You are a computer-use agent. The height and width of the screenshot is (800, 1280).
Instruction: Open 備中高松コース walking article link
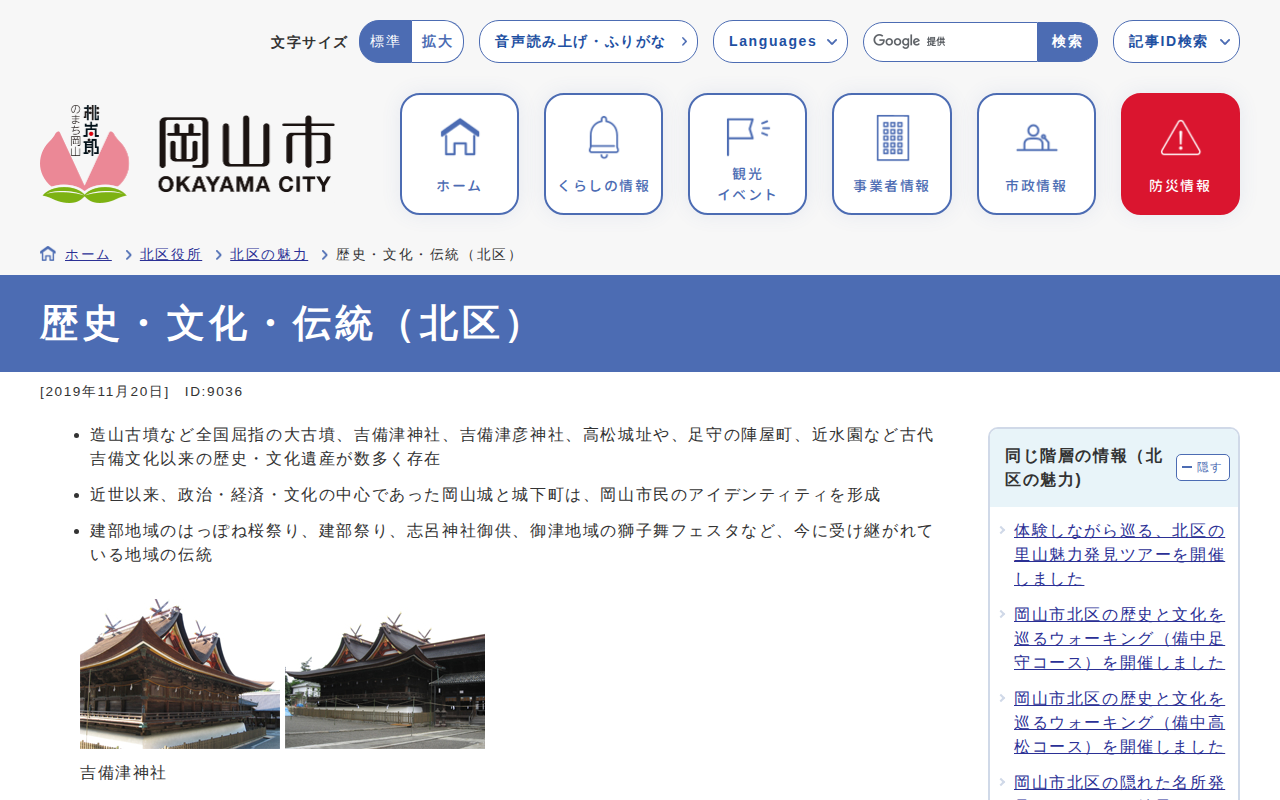(x=1119, y=723)
